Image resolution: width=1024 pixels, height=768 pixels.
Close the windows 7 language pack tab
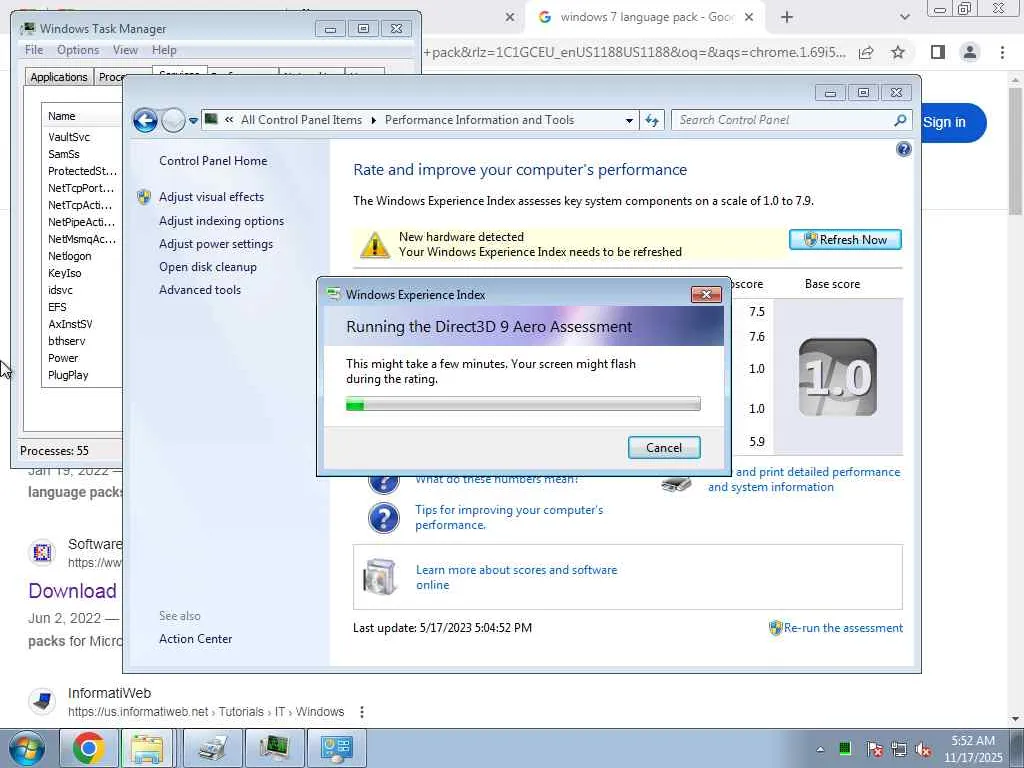[749, 18]
